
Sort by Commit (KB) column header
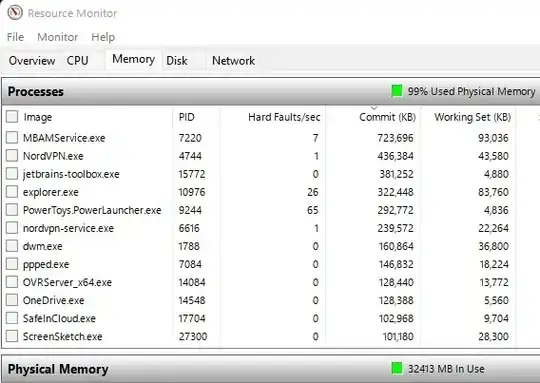point(387,117)
